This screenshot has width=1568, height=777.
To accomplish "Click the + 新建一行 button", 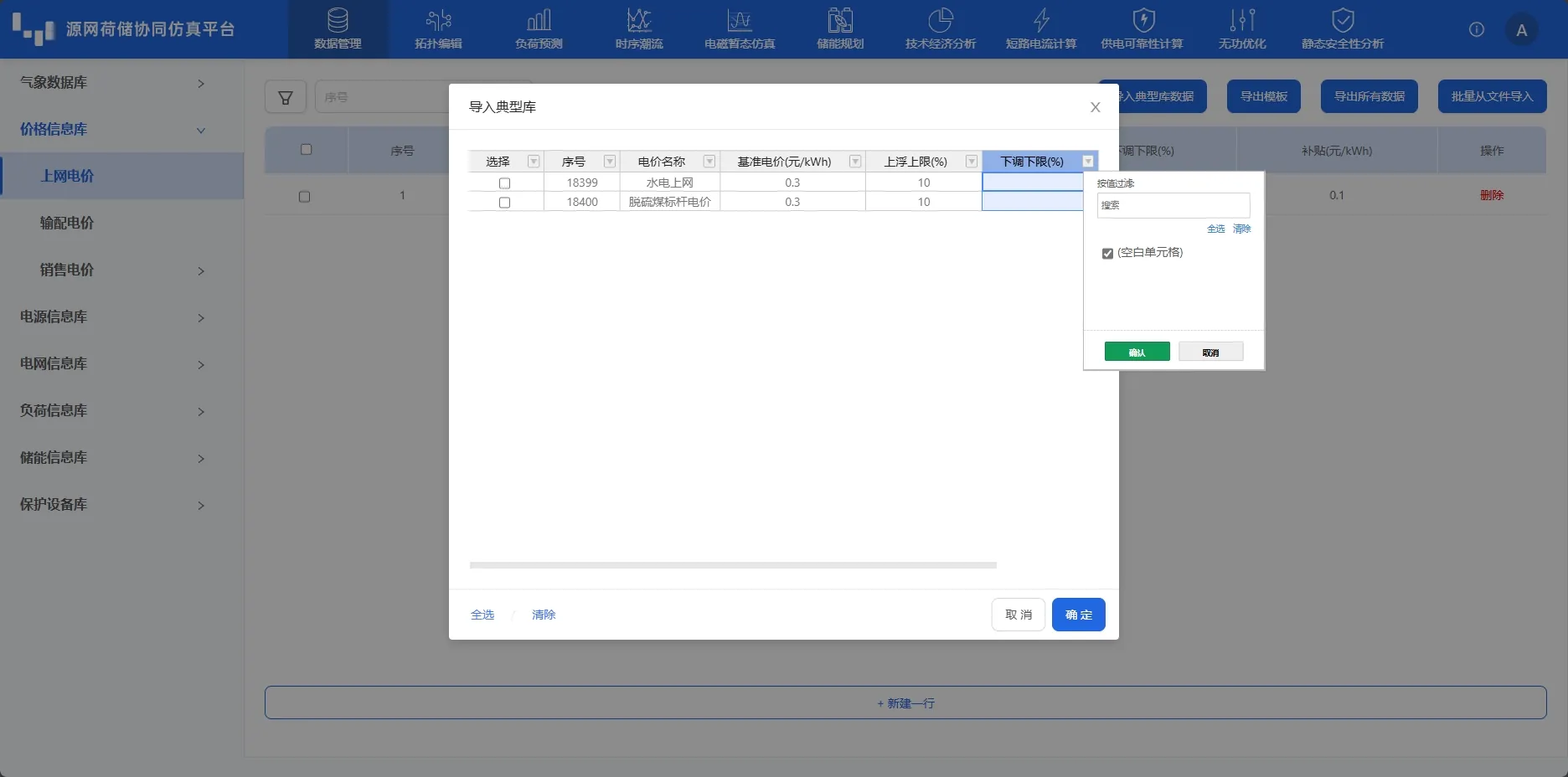I will pos(905,702).
